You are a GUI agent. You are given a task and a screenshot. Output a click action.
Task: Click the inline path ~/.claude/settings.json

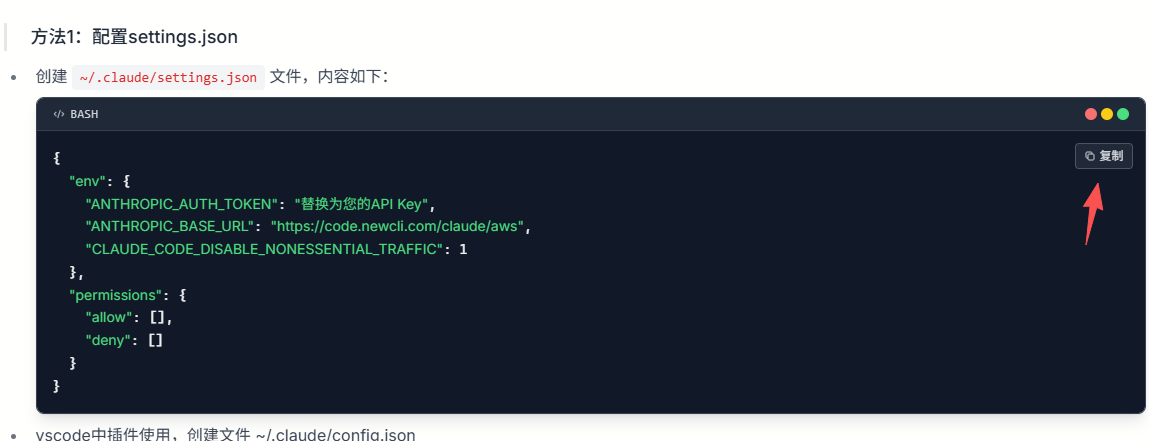[168, 77]
